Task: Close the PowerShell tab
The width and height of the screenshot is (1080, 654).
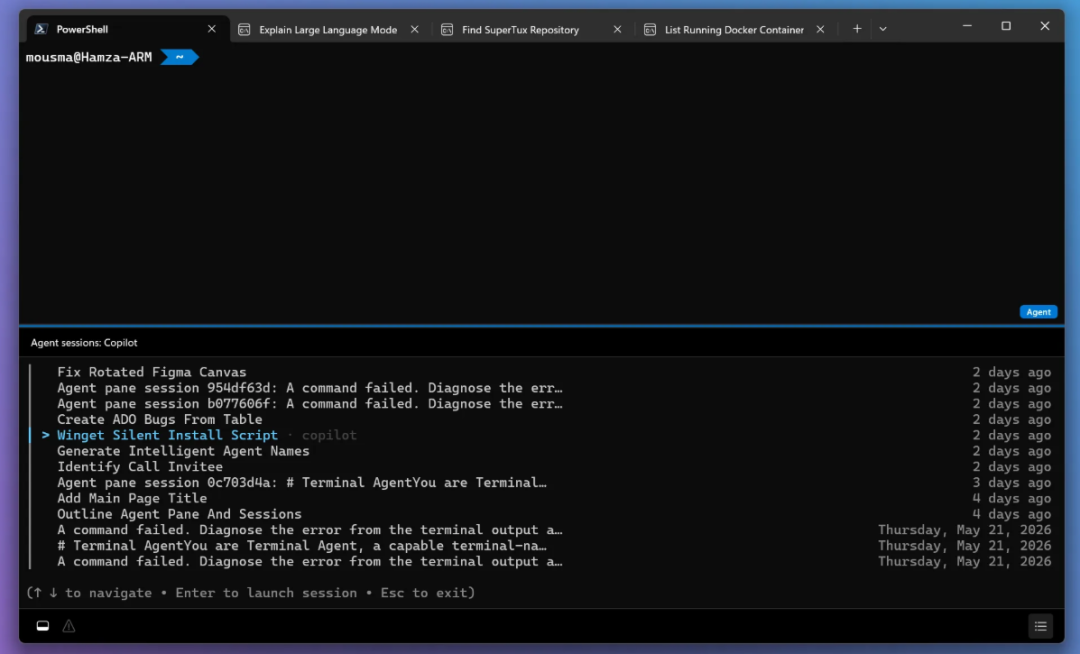Action: [x=211, y=29]
